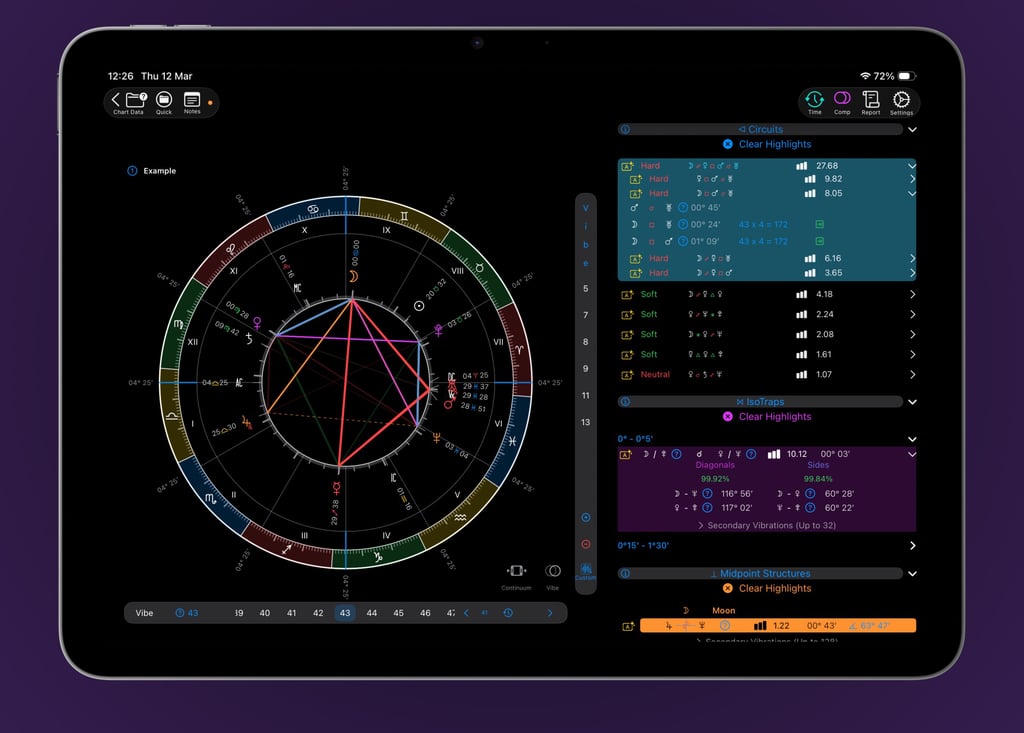Toggle highlight on Soft 2.08 circuit
Image resolution: width=1024 pixels, height=733 pixels.
pos(627,335)
